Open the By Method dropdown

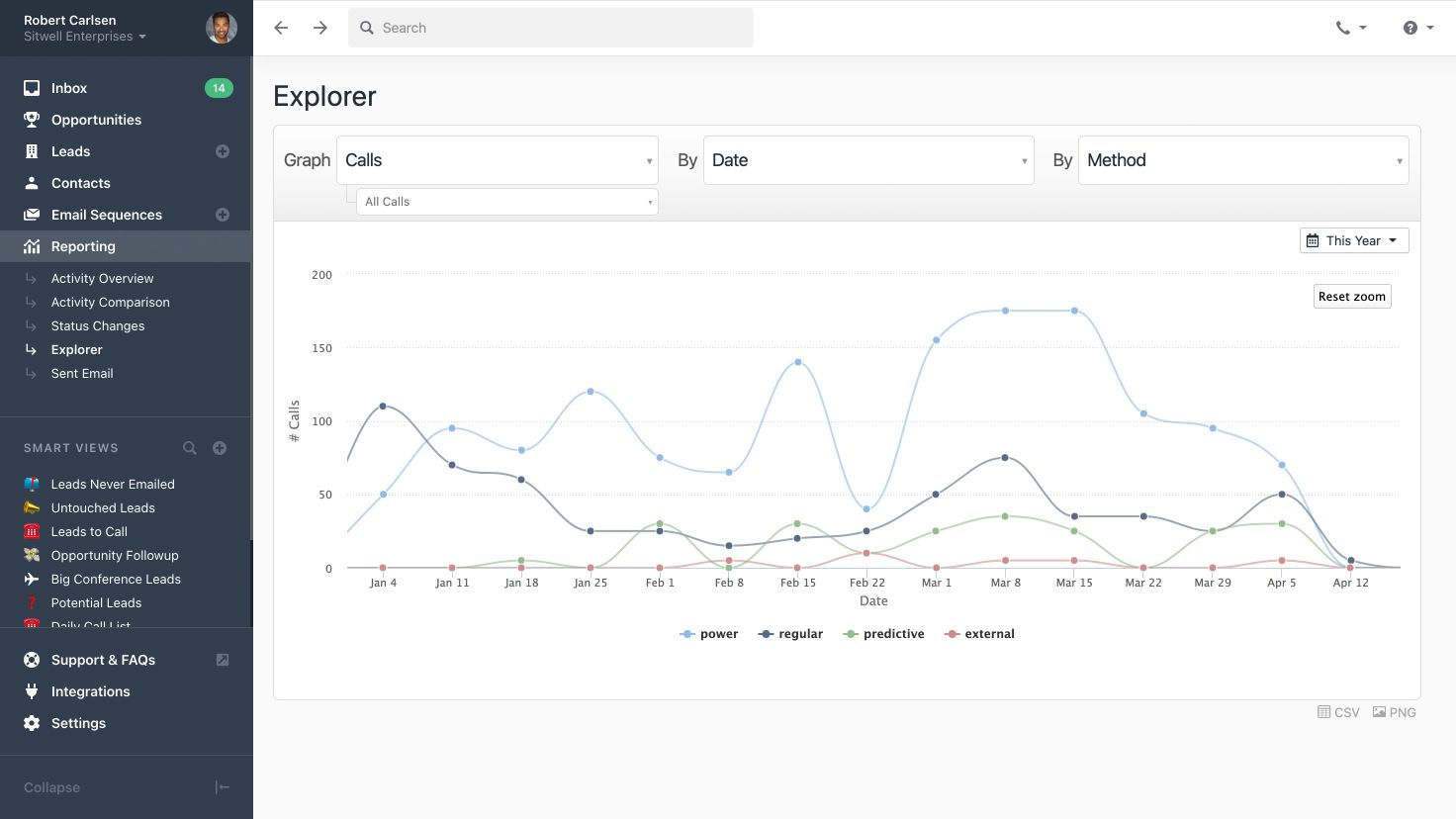pyautogui.click(x=1242, y=160)
